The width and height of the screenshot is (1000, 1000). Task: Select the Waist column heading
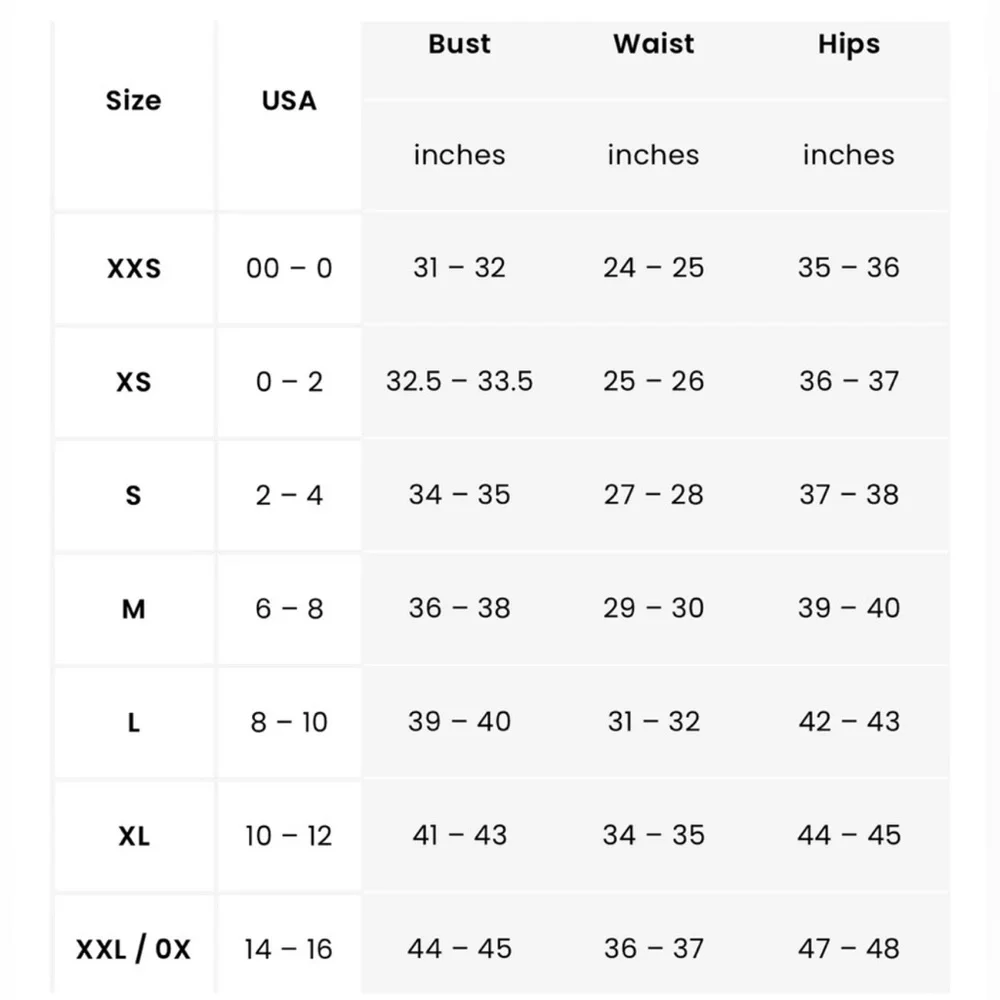pos(653,45)
